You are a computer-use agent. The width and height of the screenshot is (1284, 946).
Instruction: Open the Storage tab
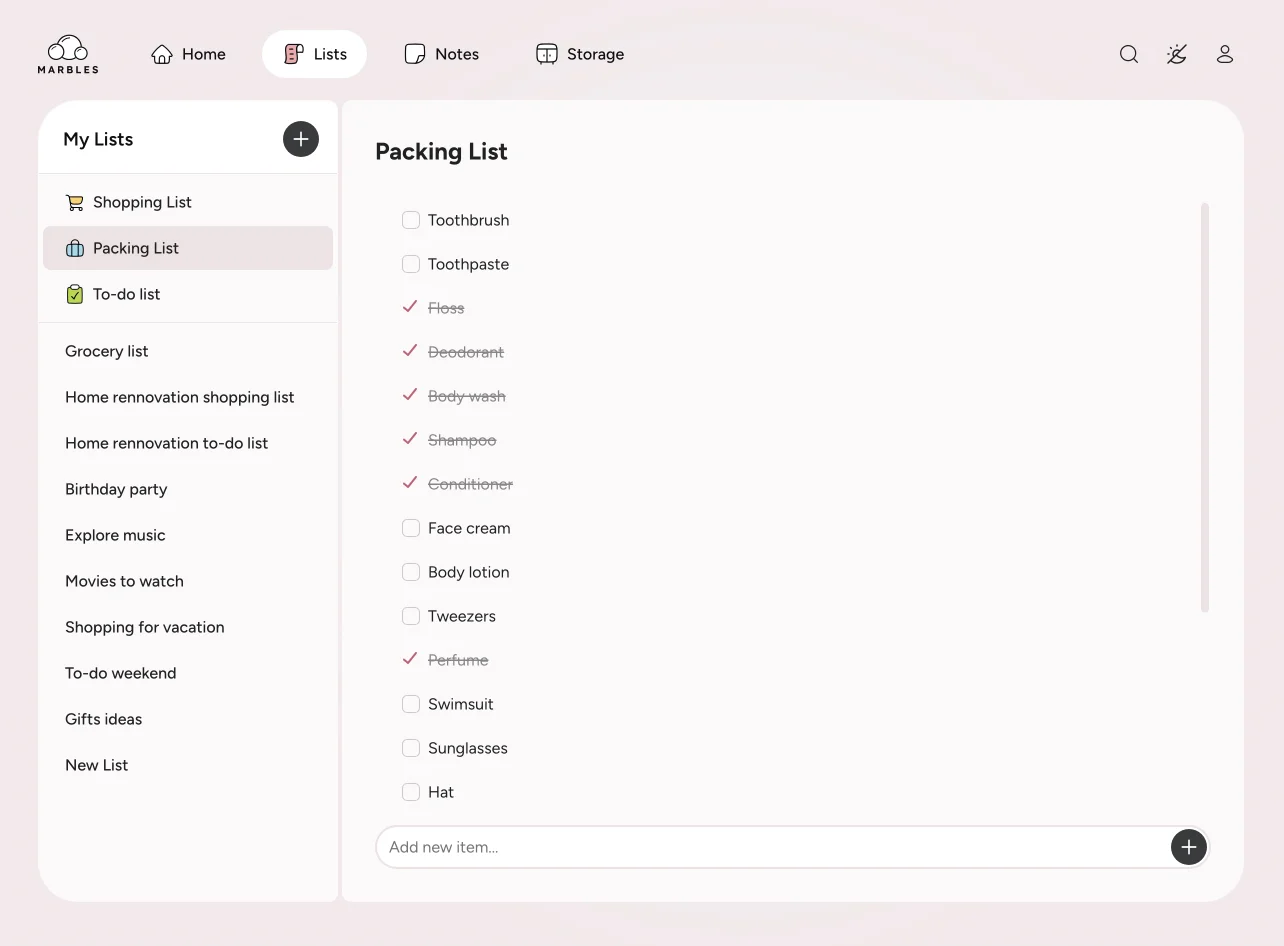point(580,54)
